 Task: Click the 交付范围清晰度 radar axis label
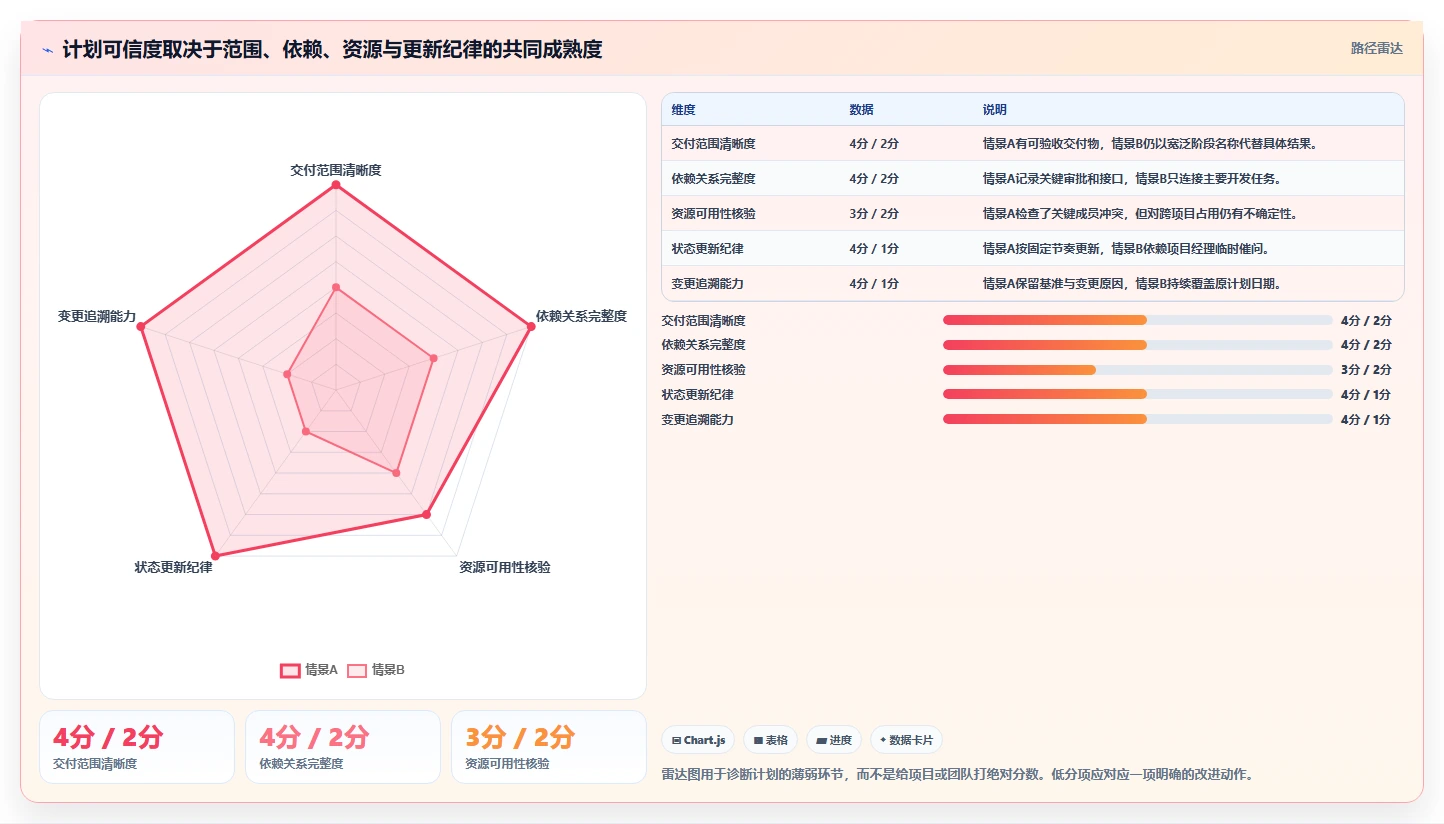336,170
